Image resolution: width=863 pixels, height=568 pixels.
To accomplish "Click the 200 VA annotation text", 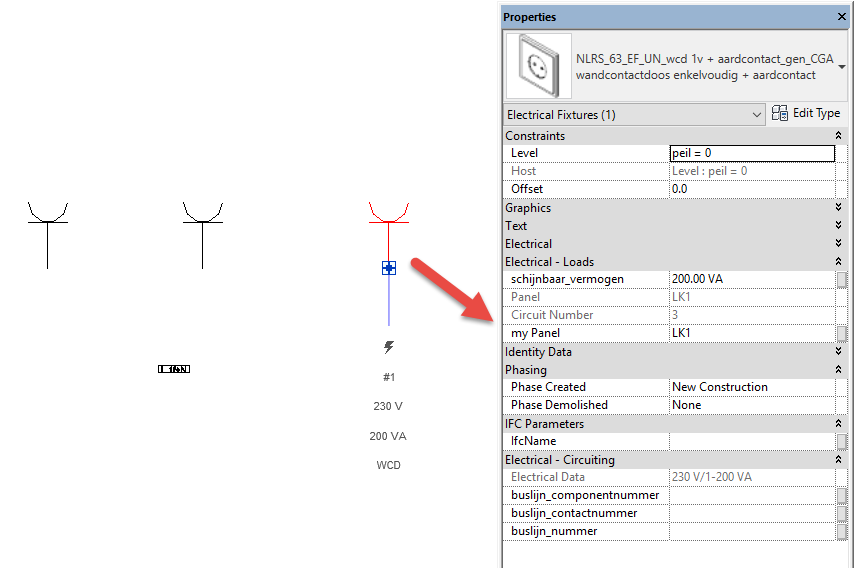I will pos(388,436).
